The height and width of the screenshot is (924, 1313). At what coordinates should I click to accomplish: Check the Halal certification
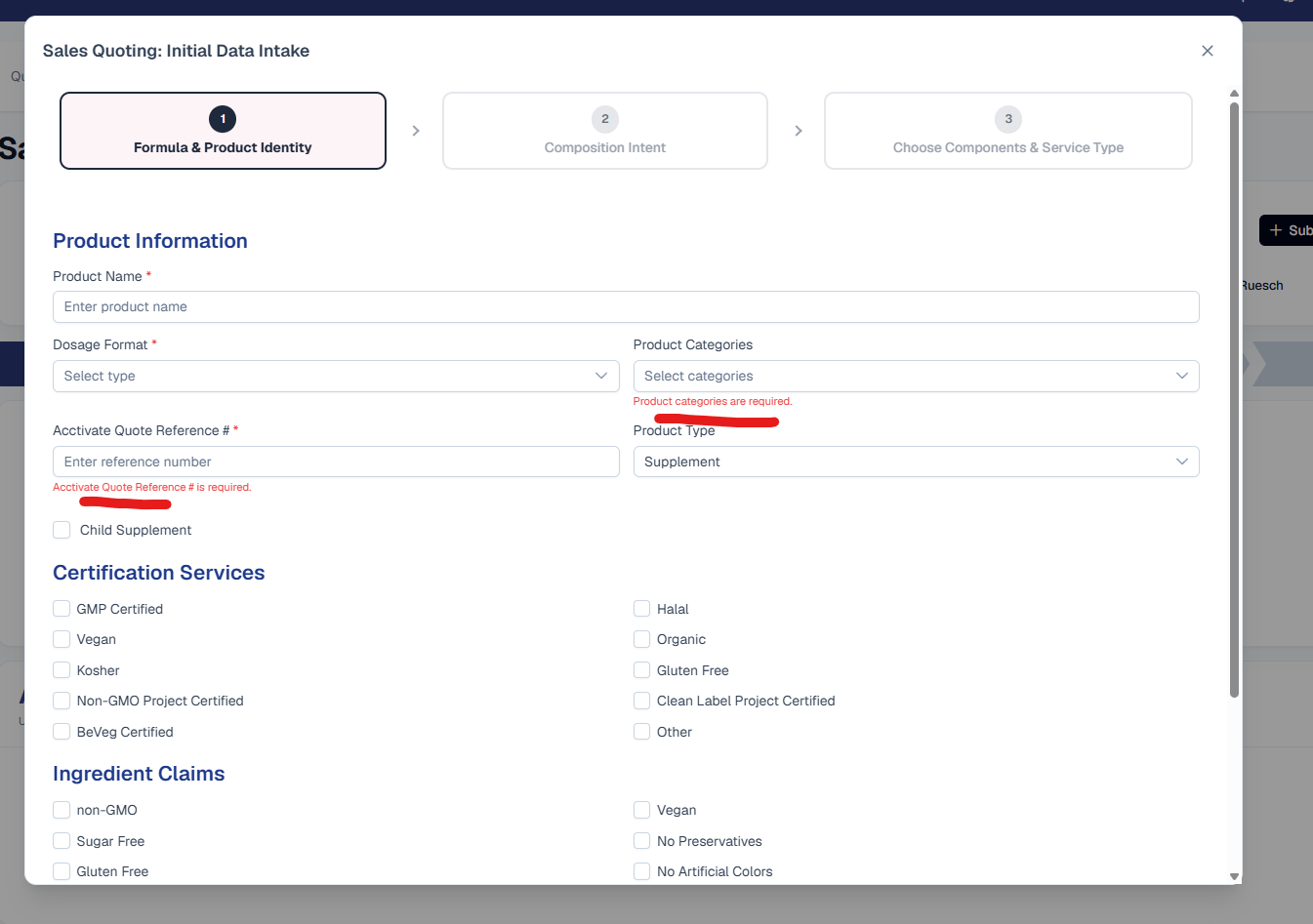point(641,609)
